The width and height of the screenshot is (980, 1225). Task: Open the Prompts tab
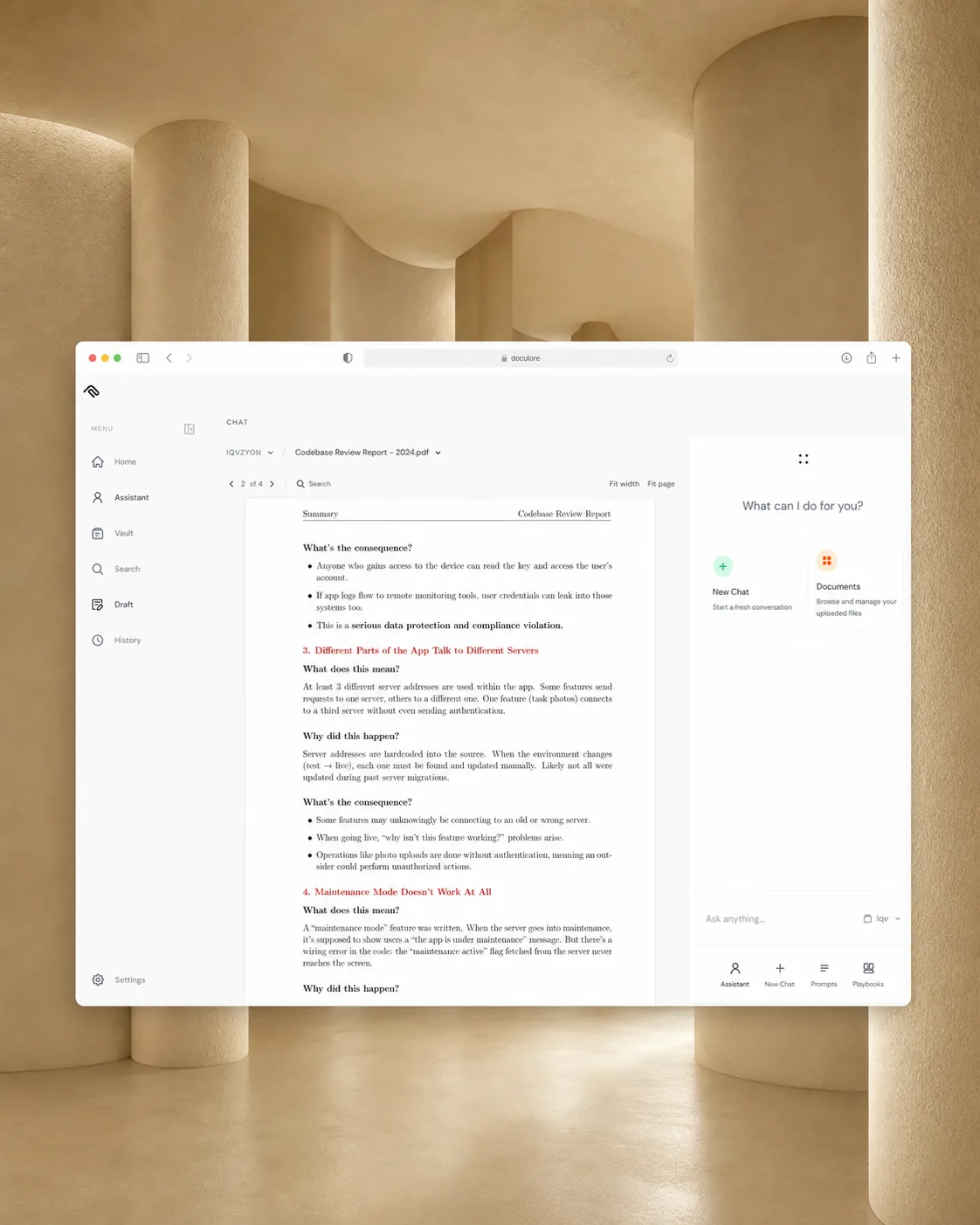pyautogui.click(x=824, y=974)
